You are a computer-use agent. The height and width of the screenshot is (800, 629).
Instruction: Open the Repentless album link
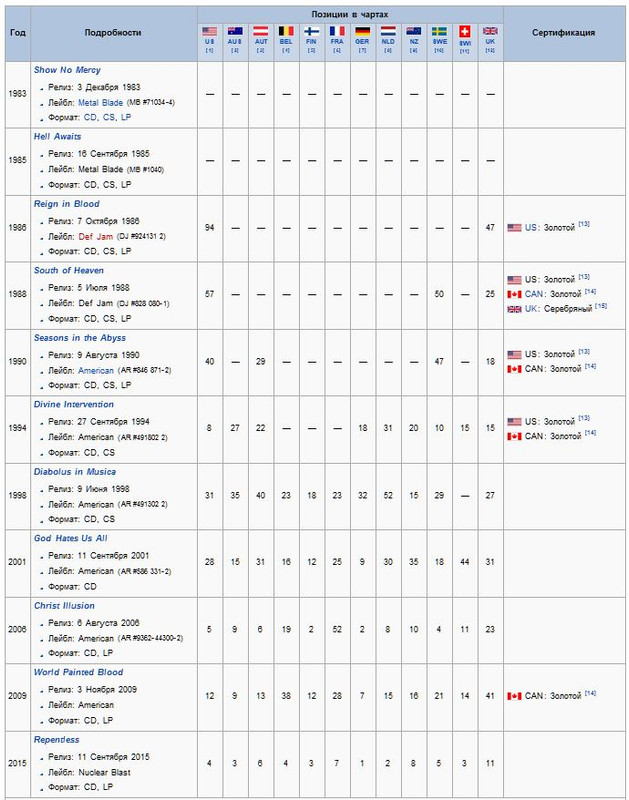tap(57, 740)
